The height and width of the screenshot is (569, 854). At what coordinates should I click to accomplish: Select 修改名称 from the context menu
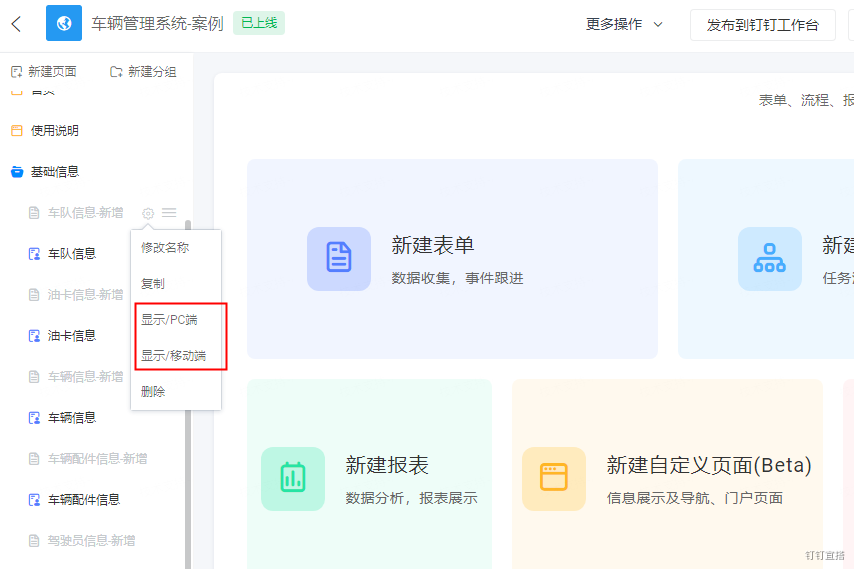(165, 248)
